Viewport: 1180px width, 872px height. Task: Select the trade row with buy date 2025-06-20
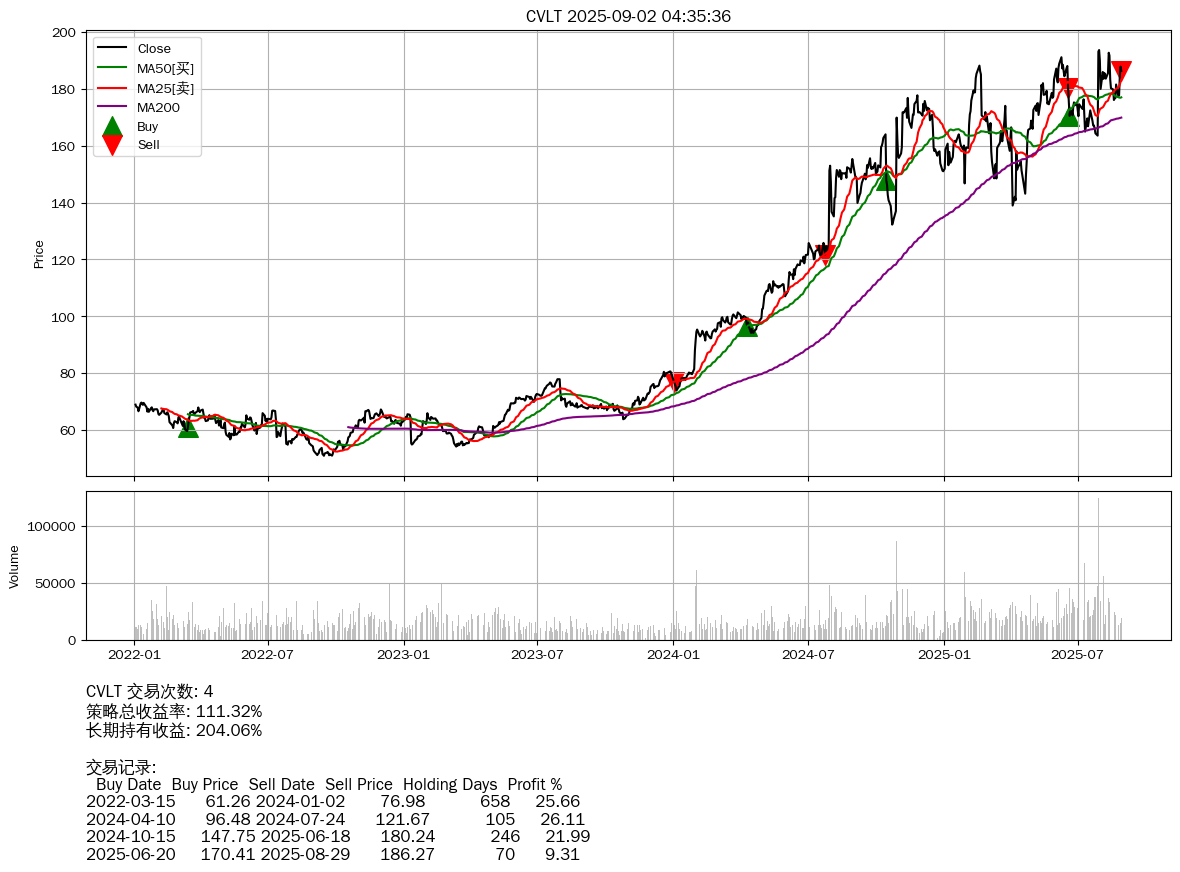click(333, 854)
